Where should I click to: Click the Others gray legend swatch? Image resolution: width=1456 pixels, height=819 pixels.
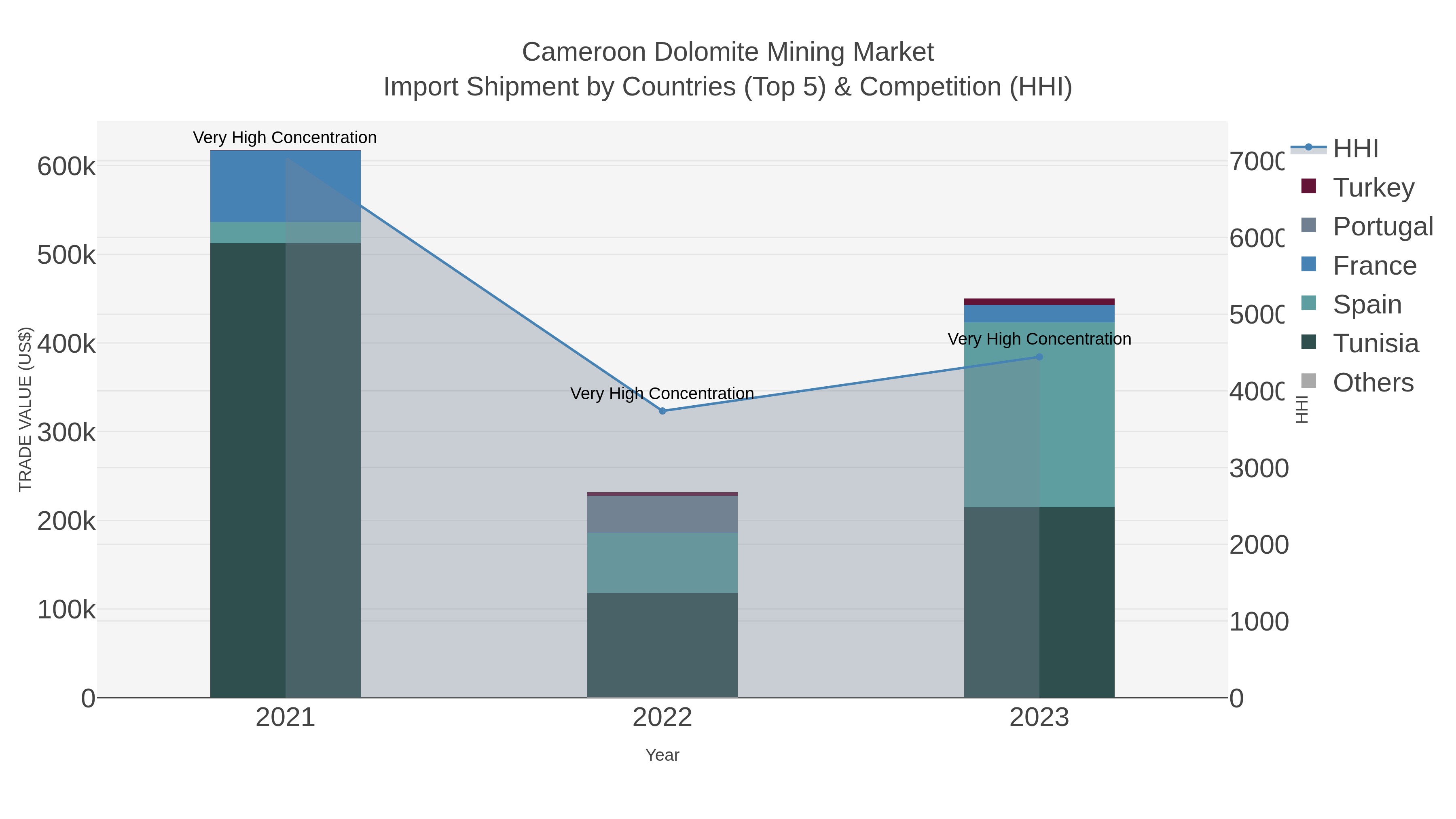pos(1308,381)
